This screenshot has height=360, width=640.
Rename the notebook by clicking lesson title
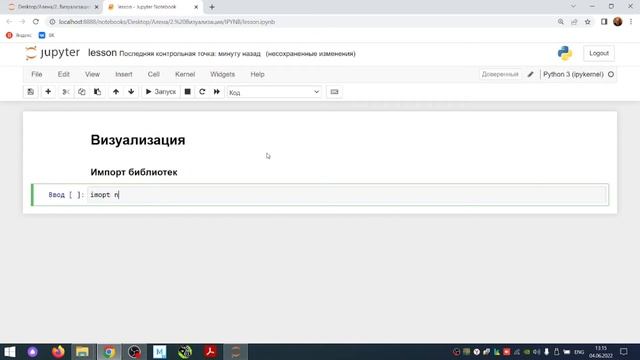click(102, 53)
